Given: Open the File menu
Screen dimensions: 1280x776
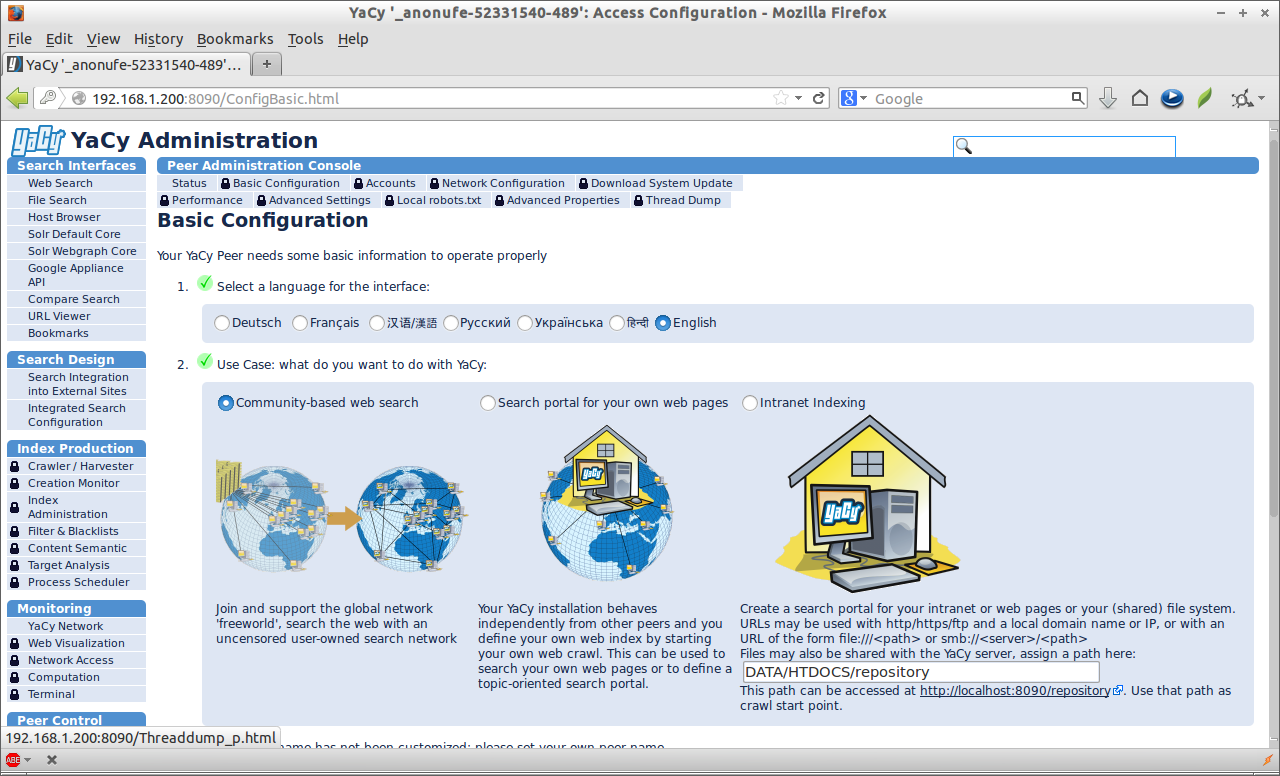Looking at the screenshot, I should [x=20, y=39].
